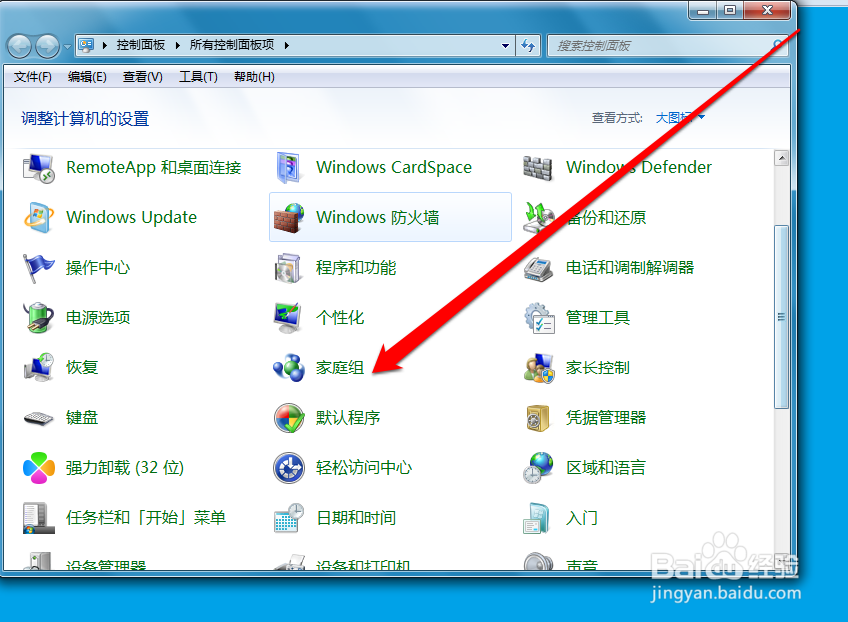Screen dimensions: 848x622
Task: Open the 编辑(E) menu
Action: (87, 77)
